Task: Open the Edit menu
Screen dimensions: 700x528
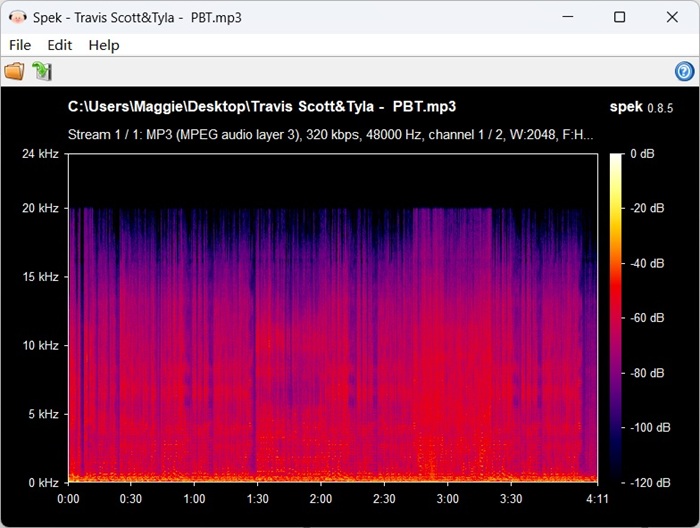Action: point(60,45)
